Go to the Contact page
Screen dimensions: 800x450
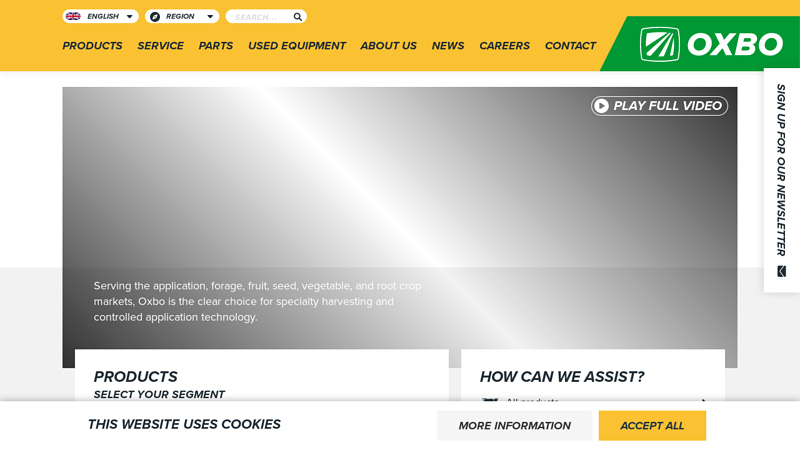point(570,46)
